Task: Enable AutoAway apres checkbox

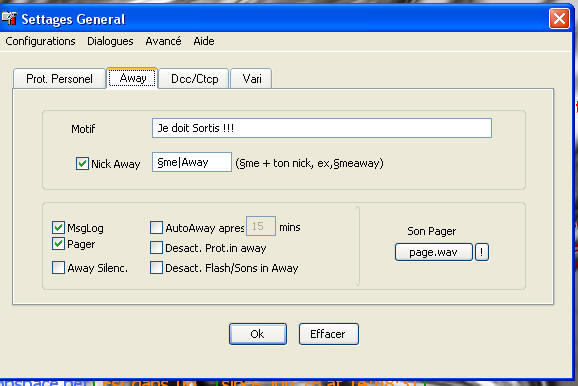Action: click(x=156, y=227)
